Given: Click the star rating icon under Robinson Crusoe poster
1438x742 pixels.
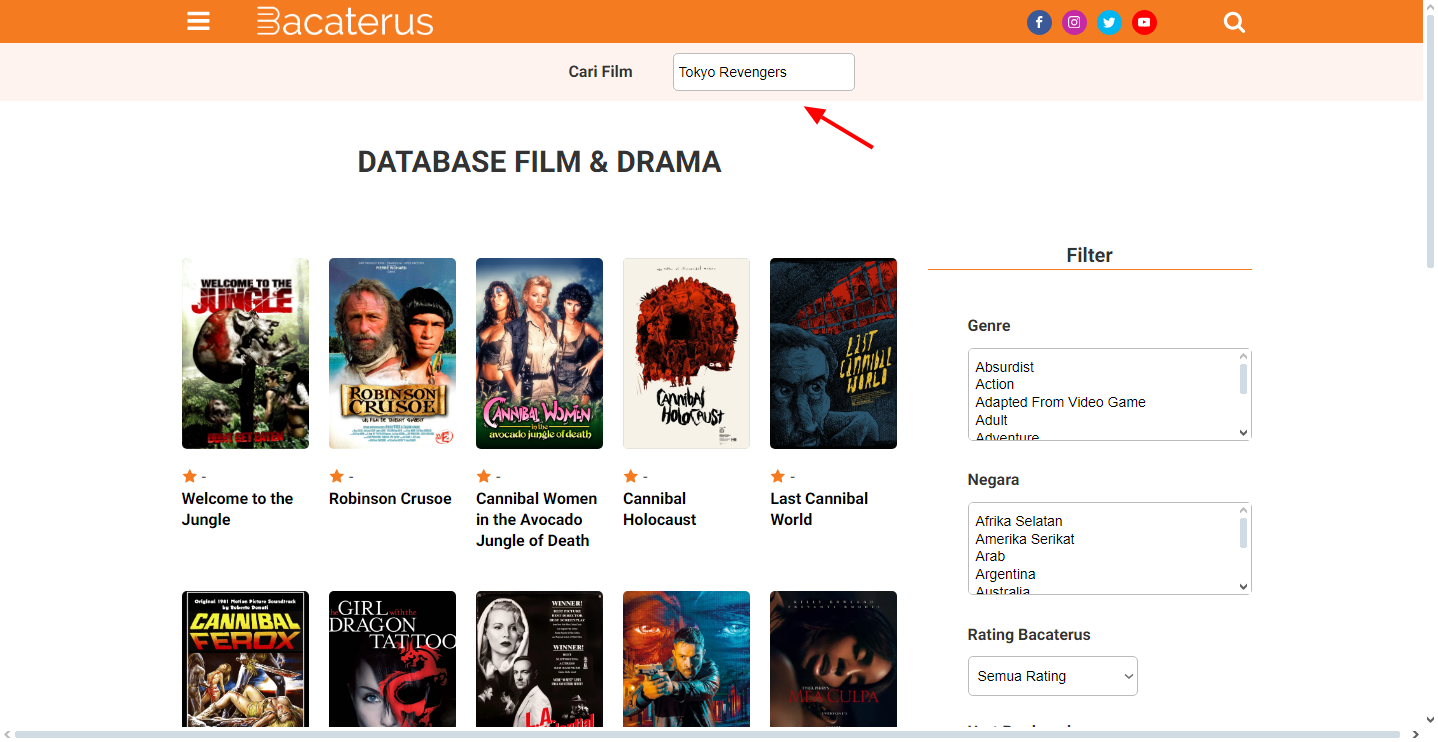Looking at the screenshot, I should [x=337, y=476].
